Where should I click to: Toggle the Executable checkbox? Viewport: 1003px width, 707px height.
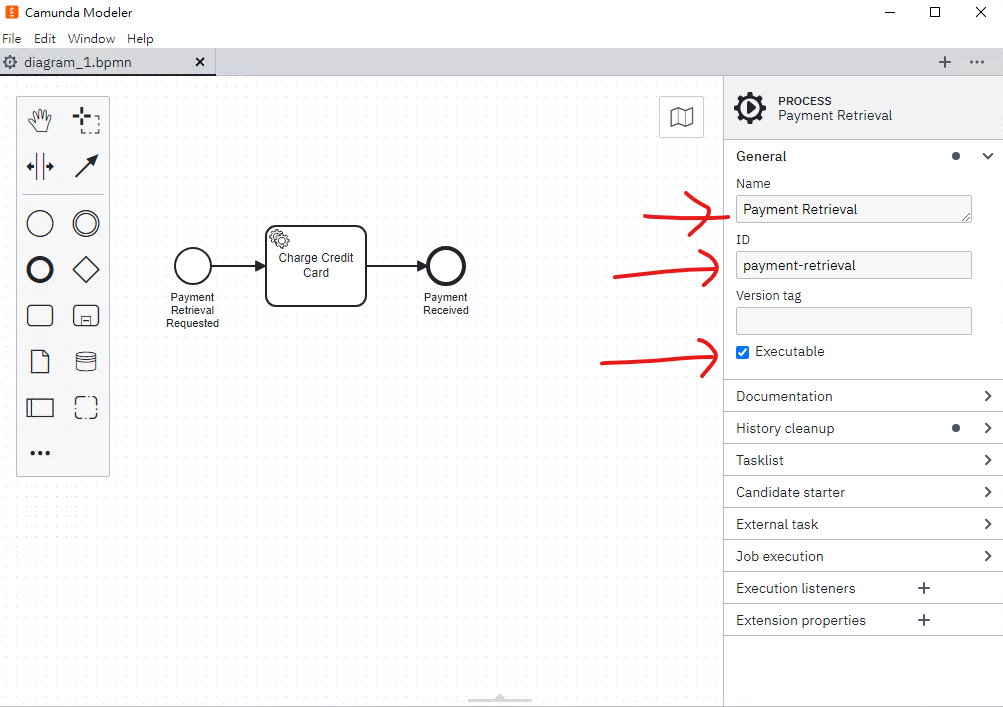(742, 353)
